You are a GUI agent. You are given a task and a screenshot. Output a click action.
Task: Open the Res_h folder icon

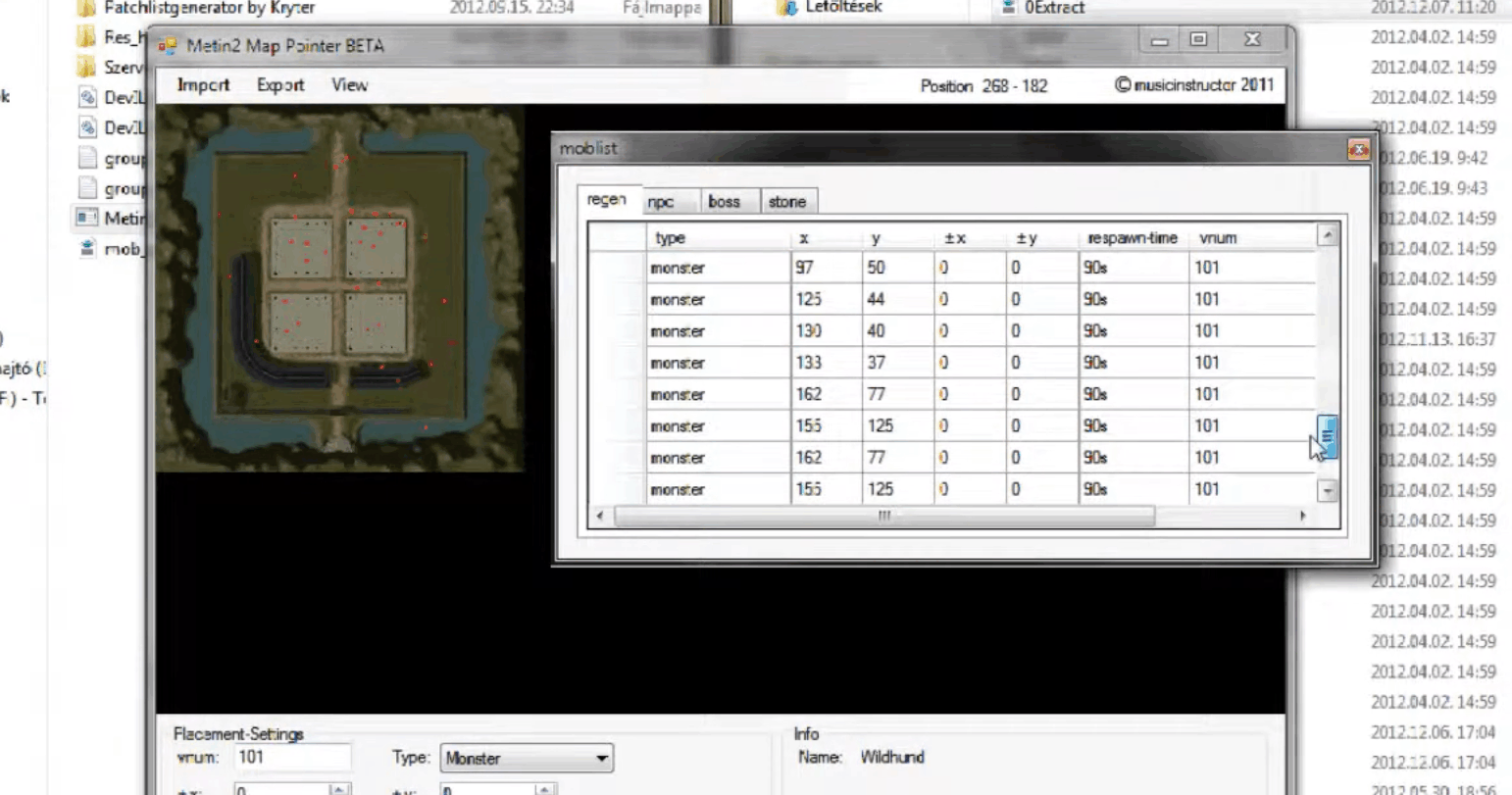[86, 37]
